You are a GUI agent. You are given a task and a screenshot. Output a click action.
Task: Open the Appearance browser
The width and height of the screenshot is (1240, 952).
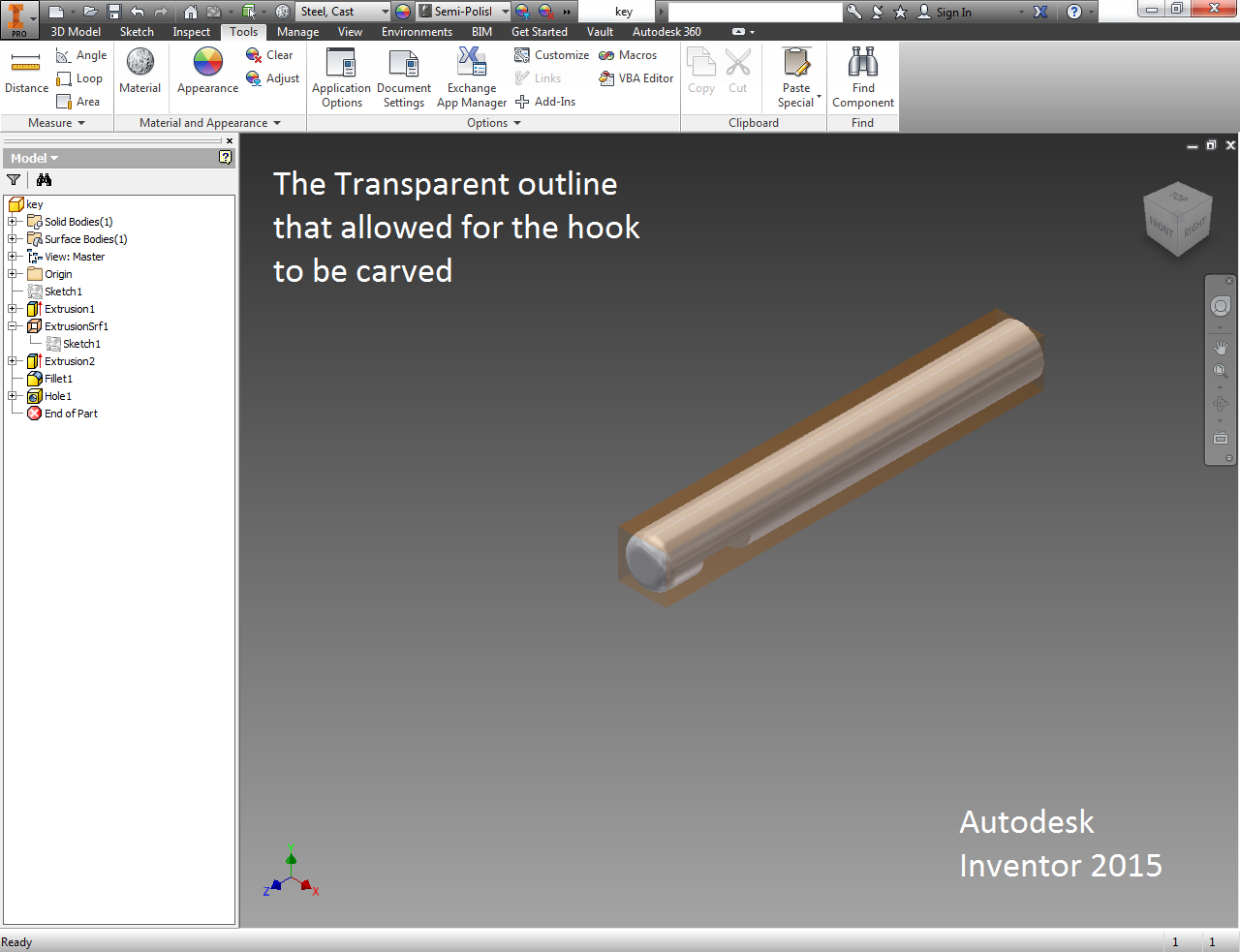207,72
